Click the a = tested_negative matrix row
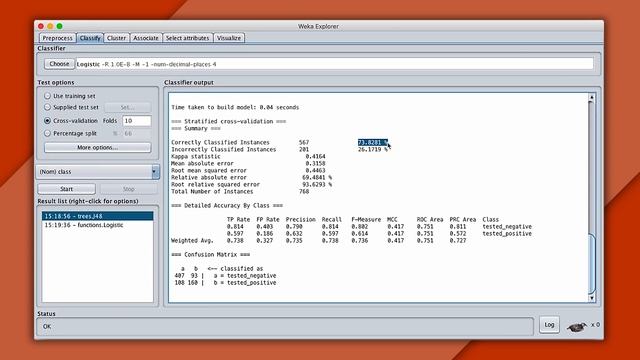Image resolution: width=640 pixels, height=360 pixels. 225,276
